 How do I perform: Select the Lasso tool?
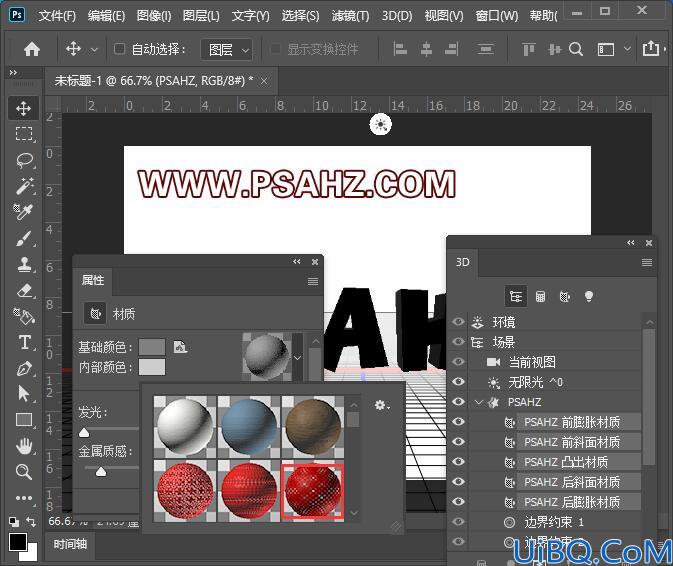[x=24, y=160]
